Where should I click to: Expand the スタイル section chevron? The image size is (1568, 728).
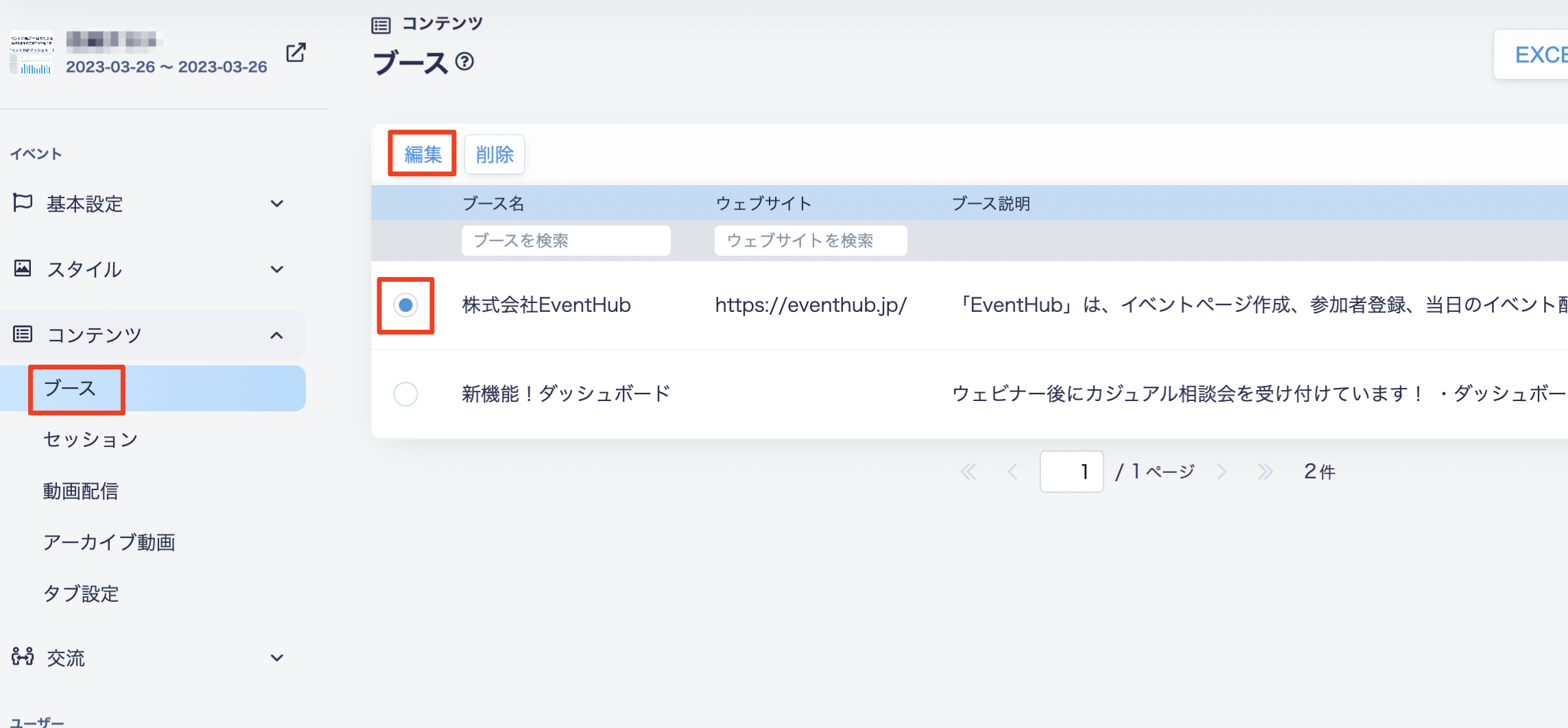pos(277,269)
